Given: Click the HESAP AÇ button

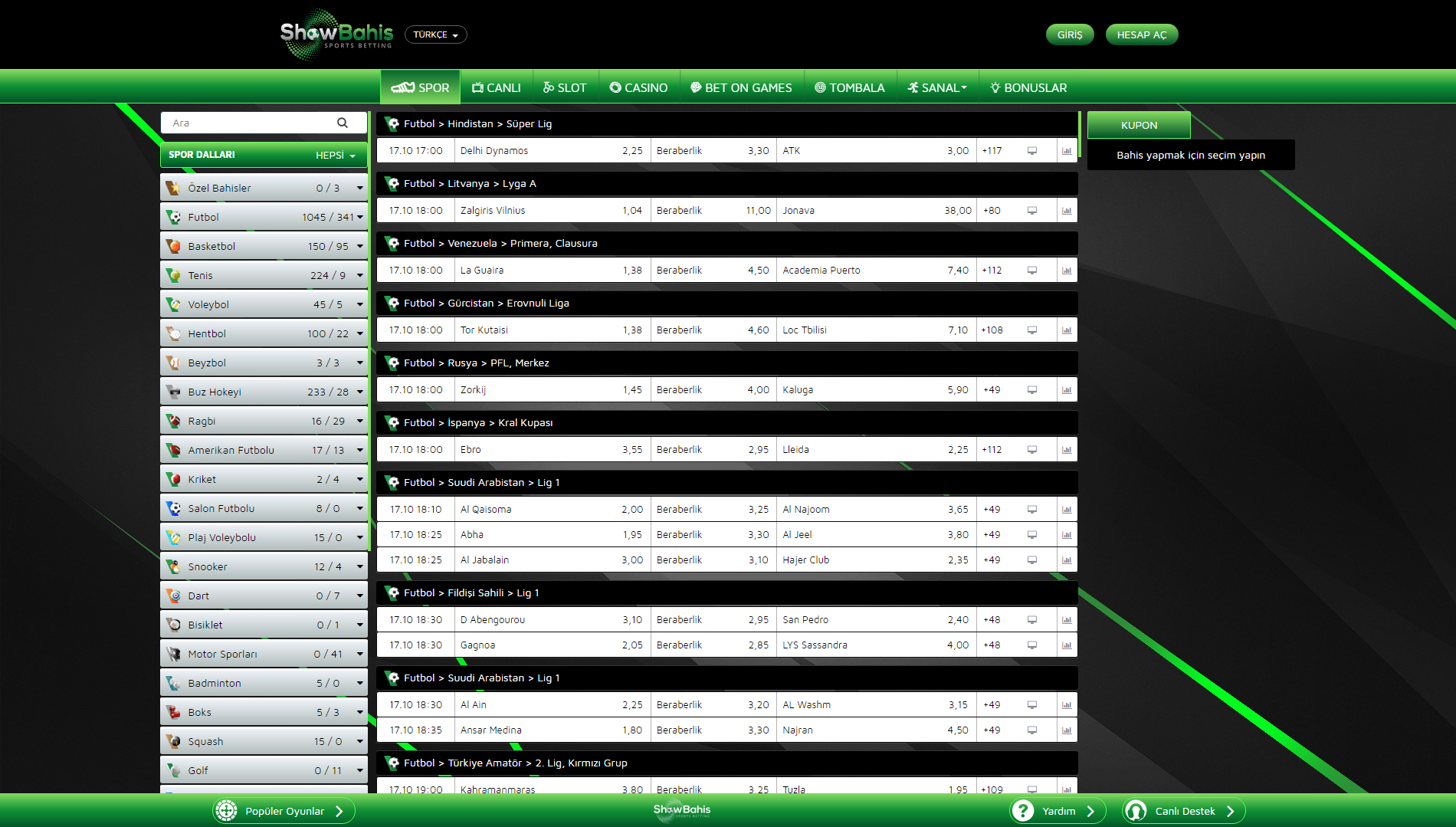Looking at the screenshot, I should [x=1141, y=34].
